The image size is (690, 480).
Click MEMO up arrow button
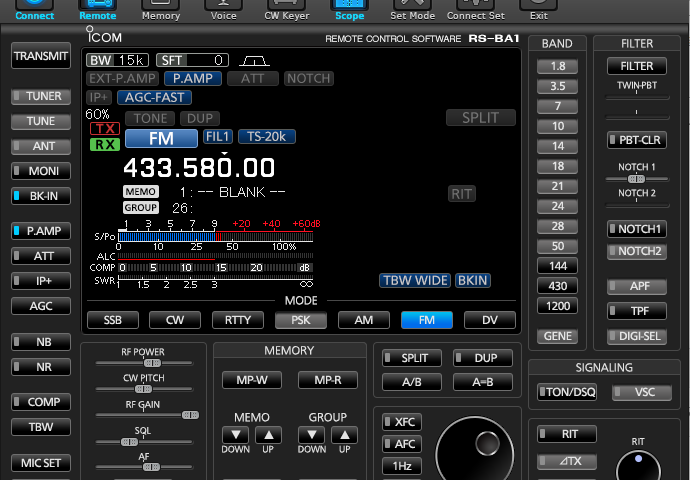coord(268,435)
